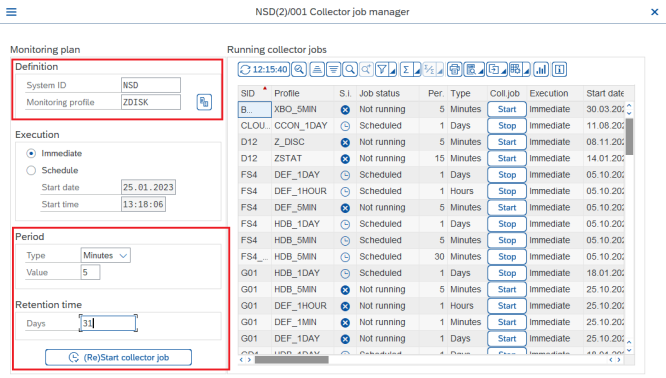Screen dimensions: 666x378
Task: Sort the list in descending order
Action: pyautogui.click(x=333, y=69)
